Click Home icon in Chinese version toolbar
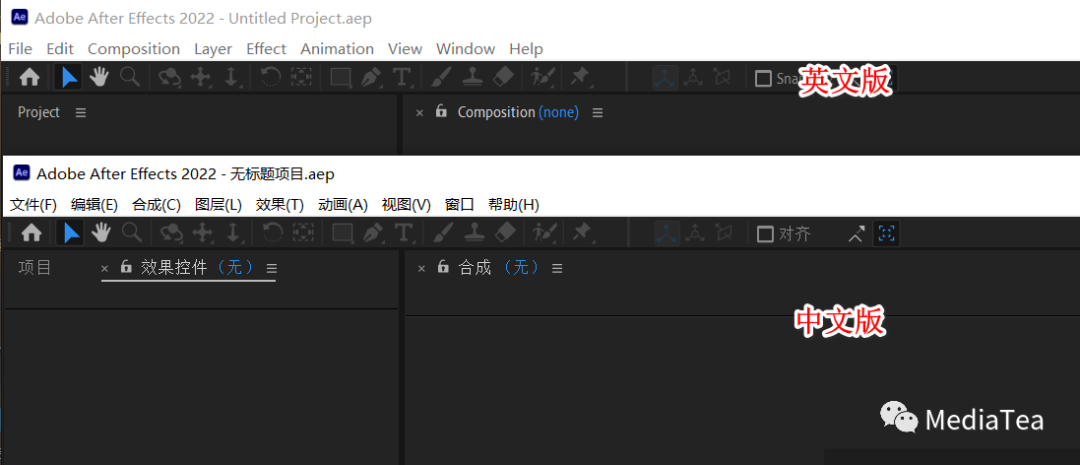The image size is (1080, 465). tap(32, 234)
